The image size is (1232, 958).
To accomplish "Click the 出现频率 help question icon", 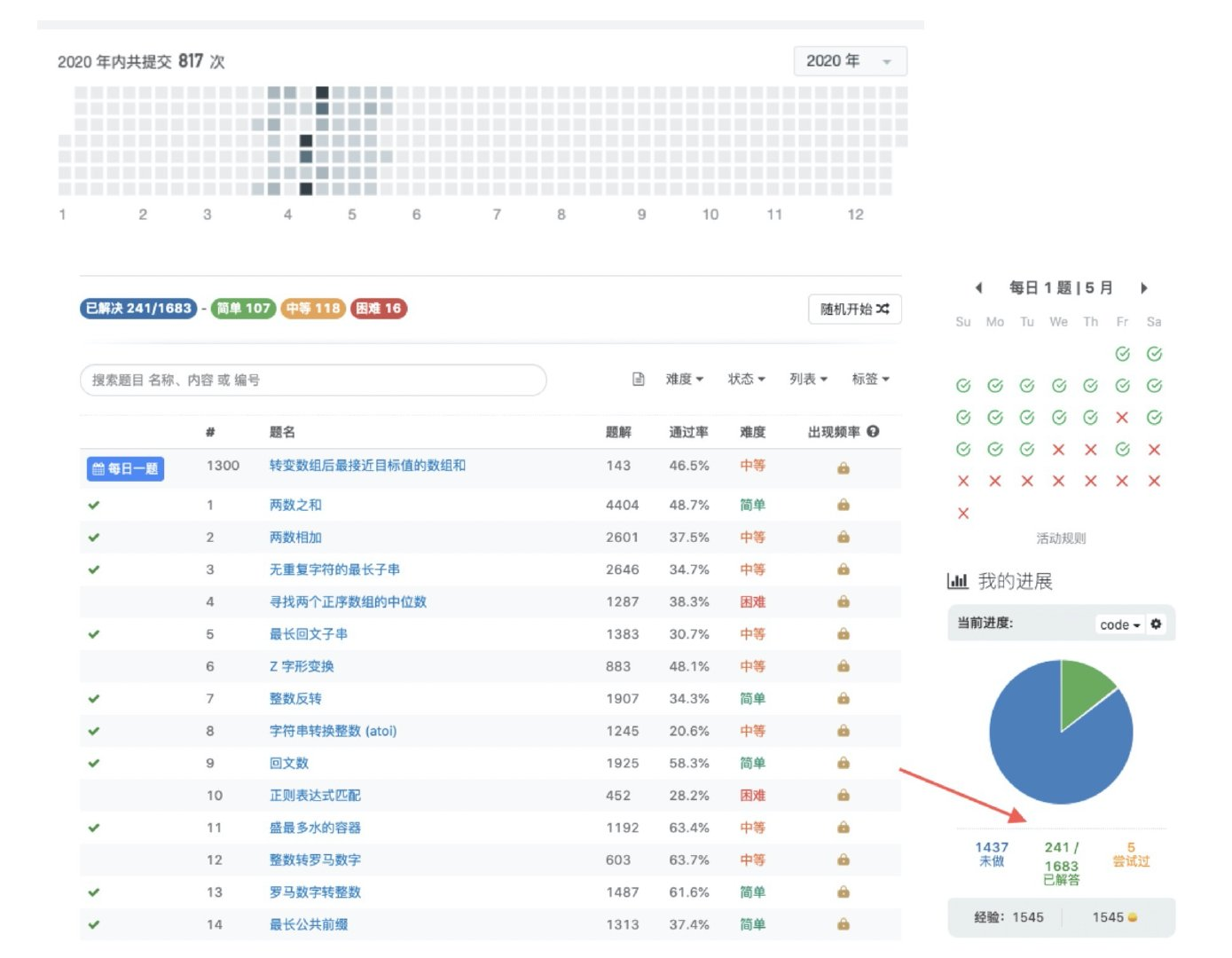I will tap(873, 431).
